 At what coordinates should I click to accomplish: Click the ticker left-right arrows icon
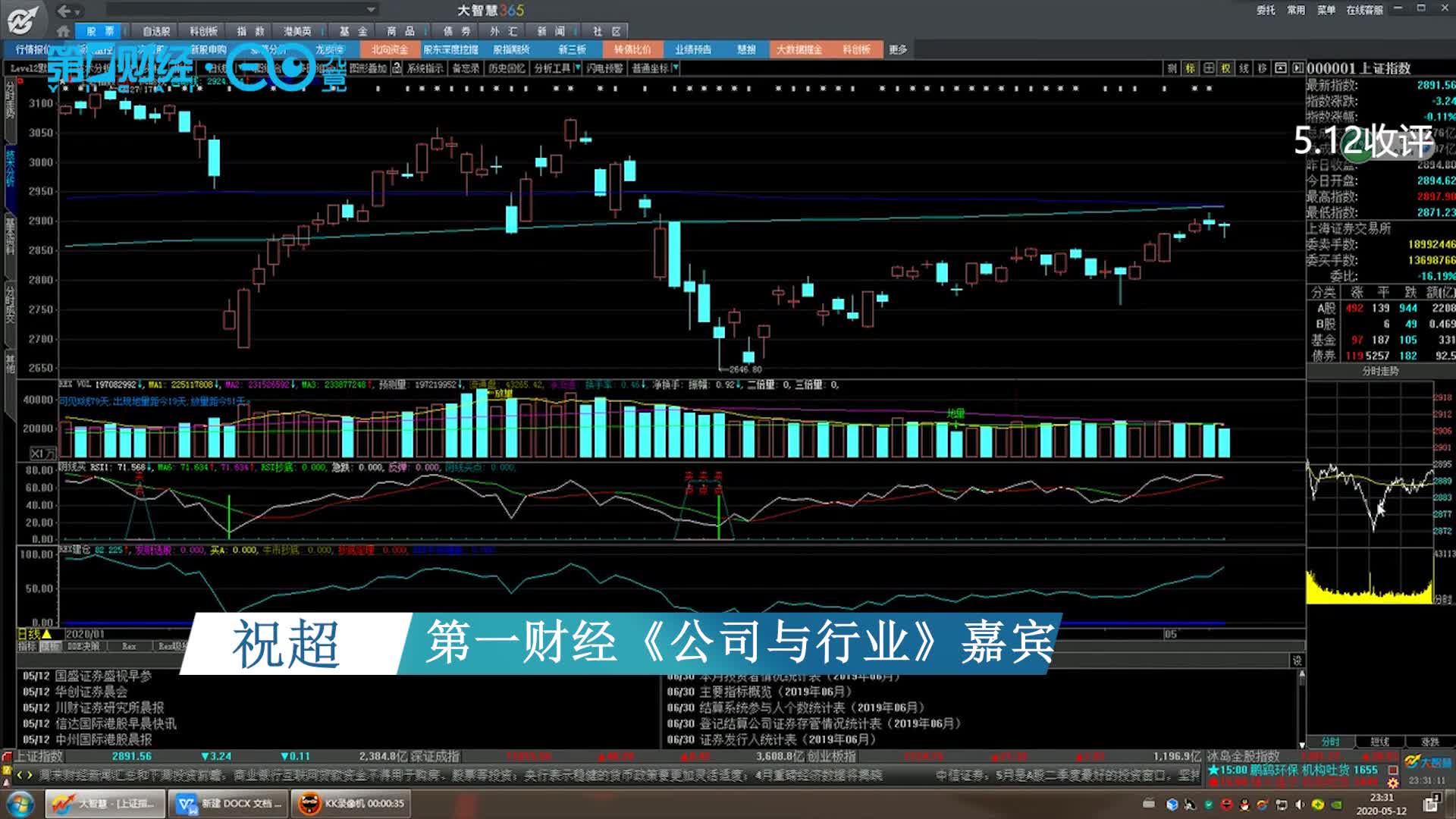pyautogui.click(x=25, y=774)
